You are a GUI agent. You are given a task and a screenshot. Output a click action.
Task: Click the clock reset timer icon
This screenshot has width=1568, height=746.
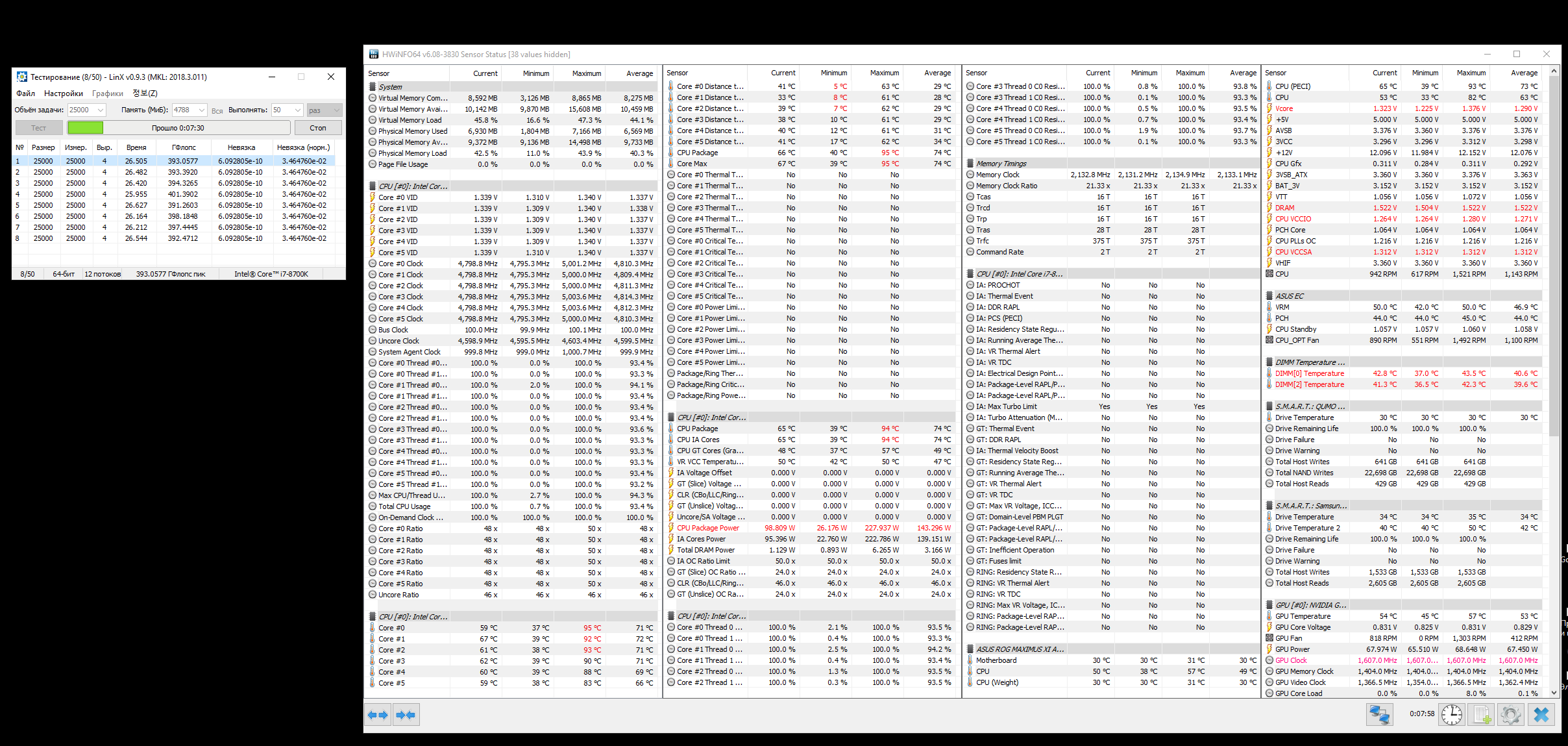click(1451, 715)
